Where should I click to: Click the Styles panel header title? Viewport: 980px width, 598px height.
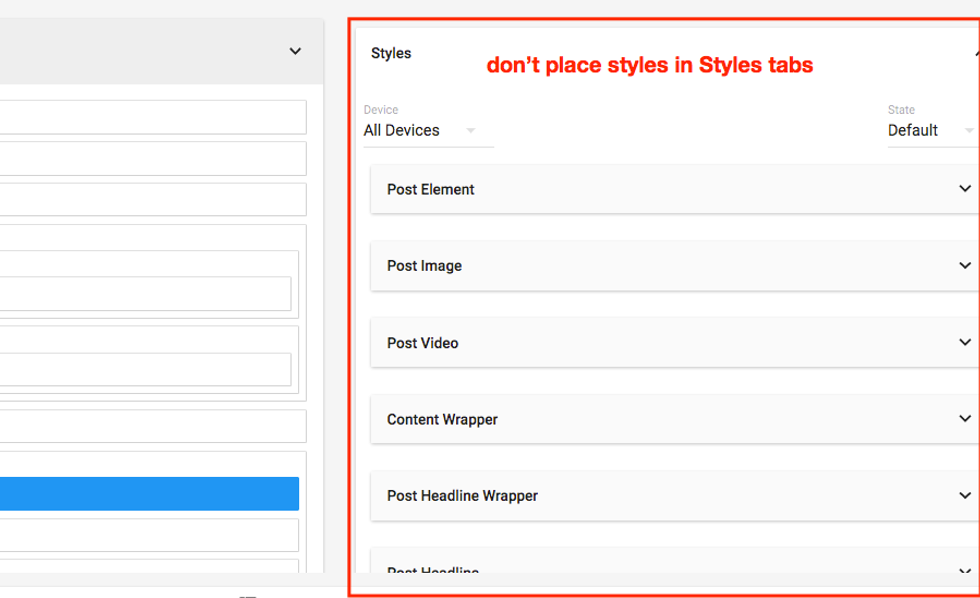[391, 53]
